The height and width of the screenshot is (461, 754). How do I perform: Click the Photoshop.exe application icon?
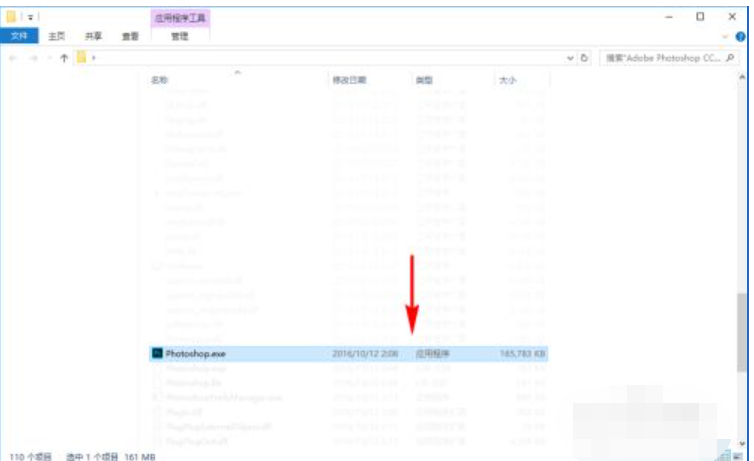click(x=157, y=353)
